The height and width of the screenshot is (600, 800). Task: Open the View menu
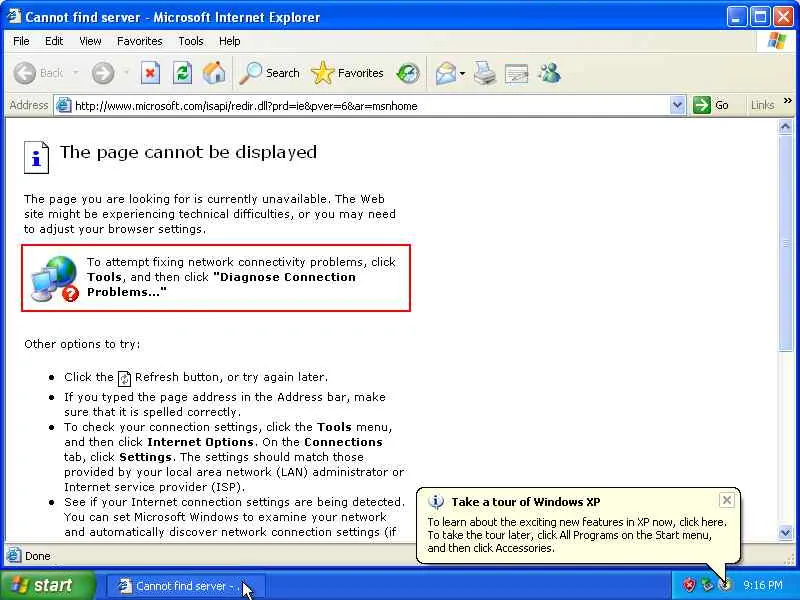pyautogui.click(x=90, y=41)
